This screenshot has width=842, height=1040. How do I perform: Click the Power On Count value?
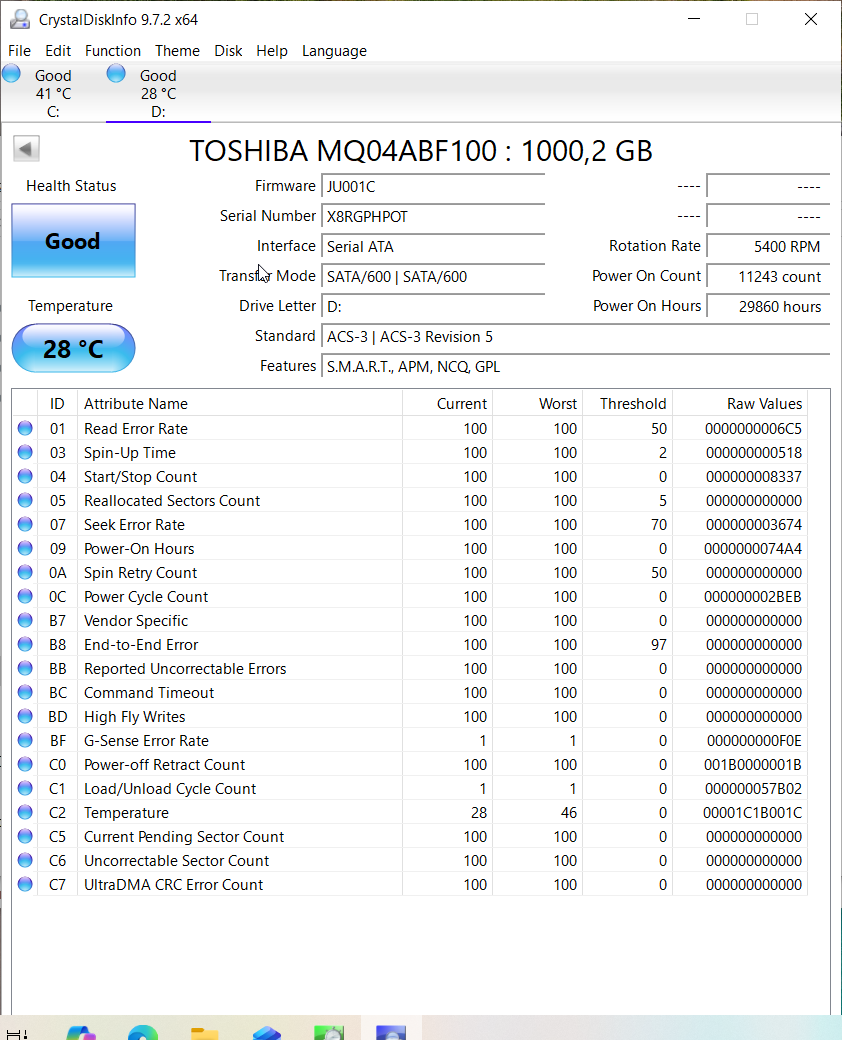[x=768, y=277]
